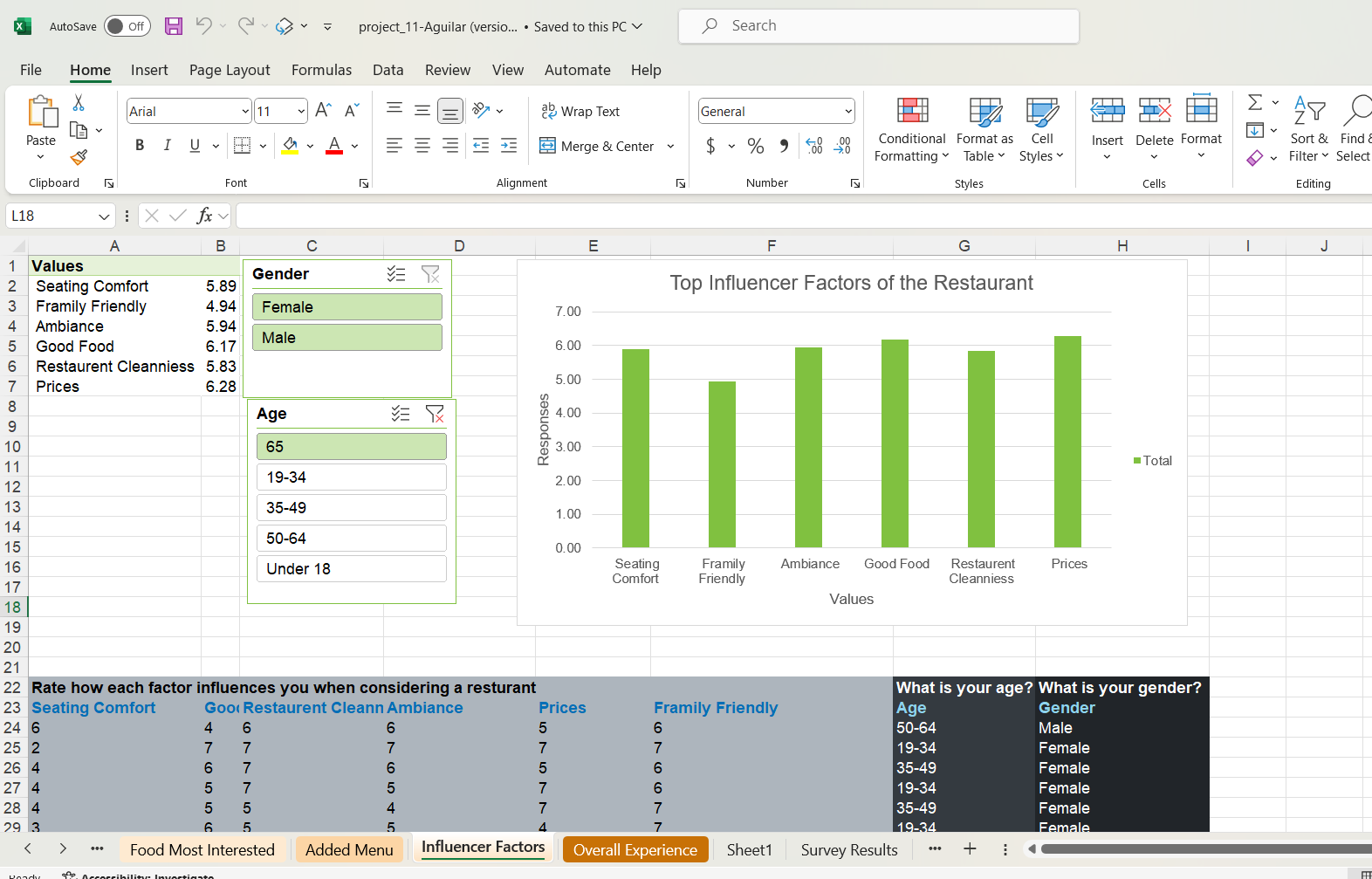Click the Comma Style icon
This screenshot has height=879, width=1372.
click(x=784, y=146)
